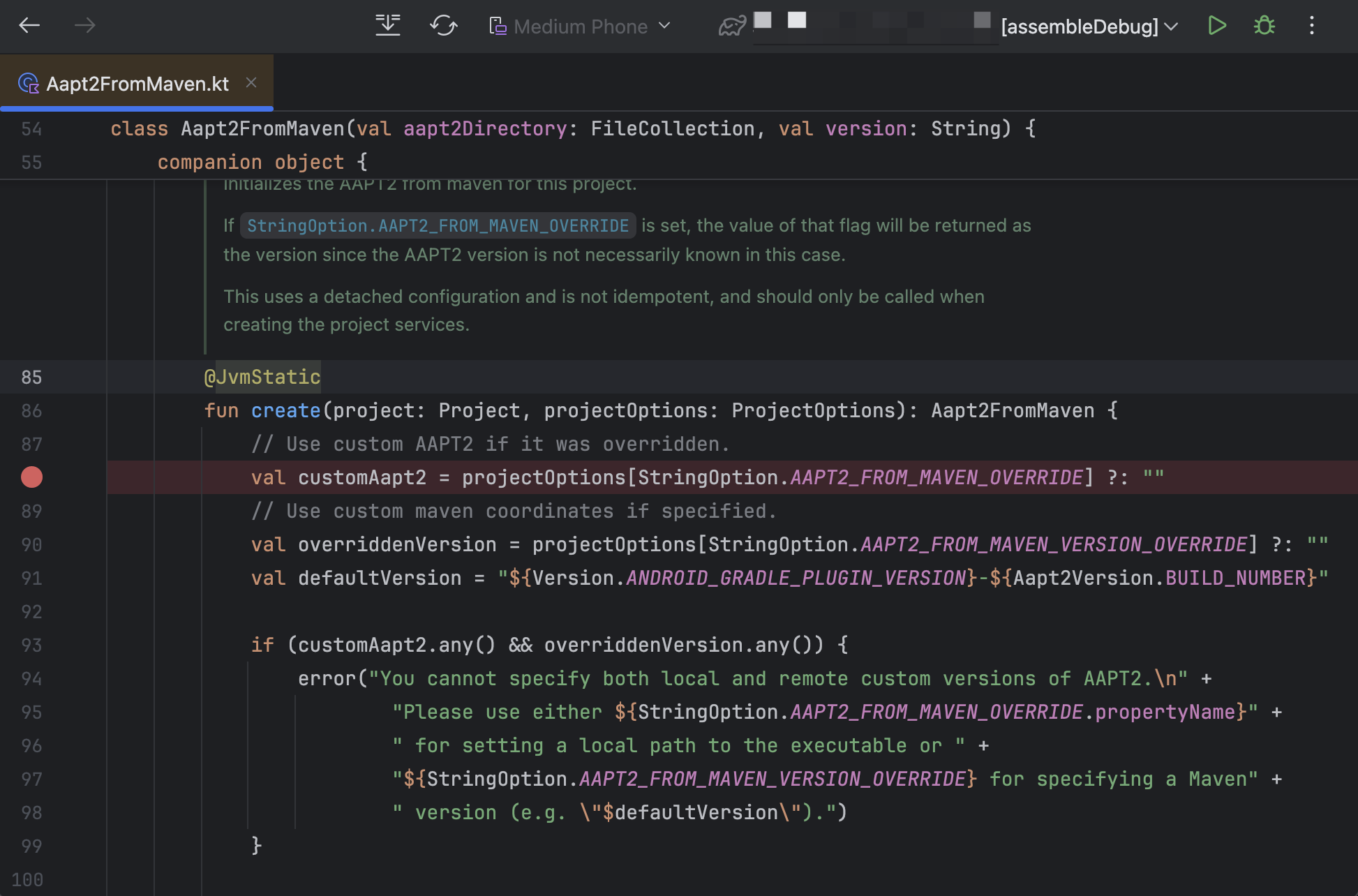
Task: Open the Medium Phone device dropdown
Action: pos(579,27)
